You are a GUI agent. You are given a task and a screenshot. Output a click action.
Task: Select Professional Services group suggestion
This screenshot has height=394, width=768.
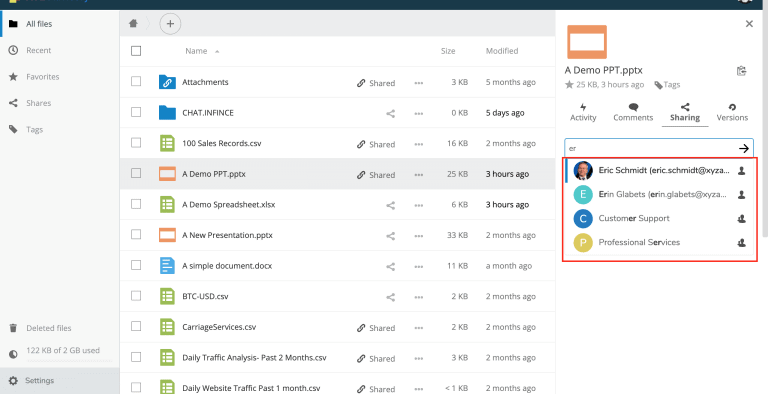click(x=659, y=242)
